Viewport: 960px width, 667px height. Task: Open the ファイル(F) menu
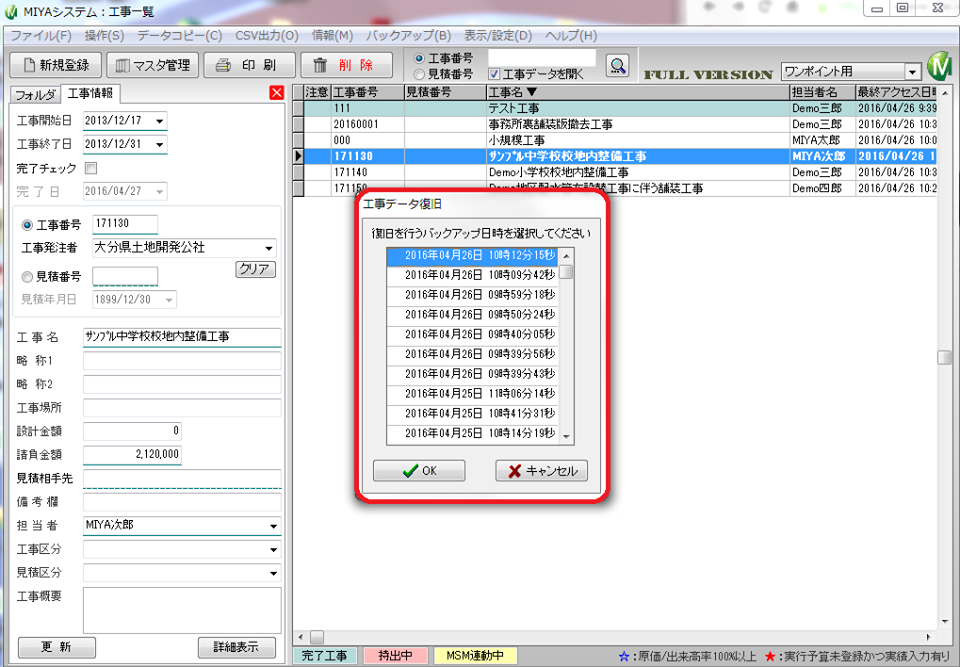point(41,36)
